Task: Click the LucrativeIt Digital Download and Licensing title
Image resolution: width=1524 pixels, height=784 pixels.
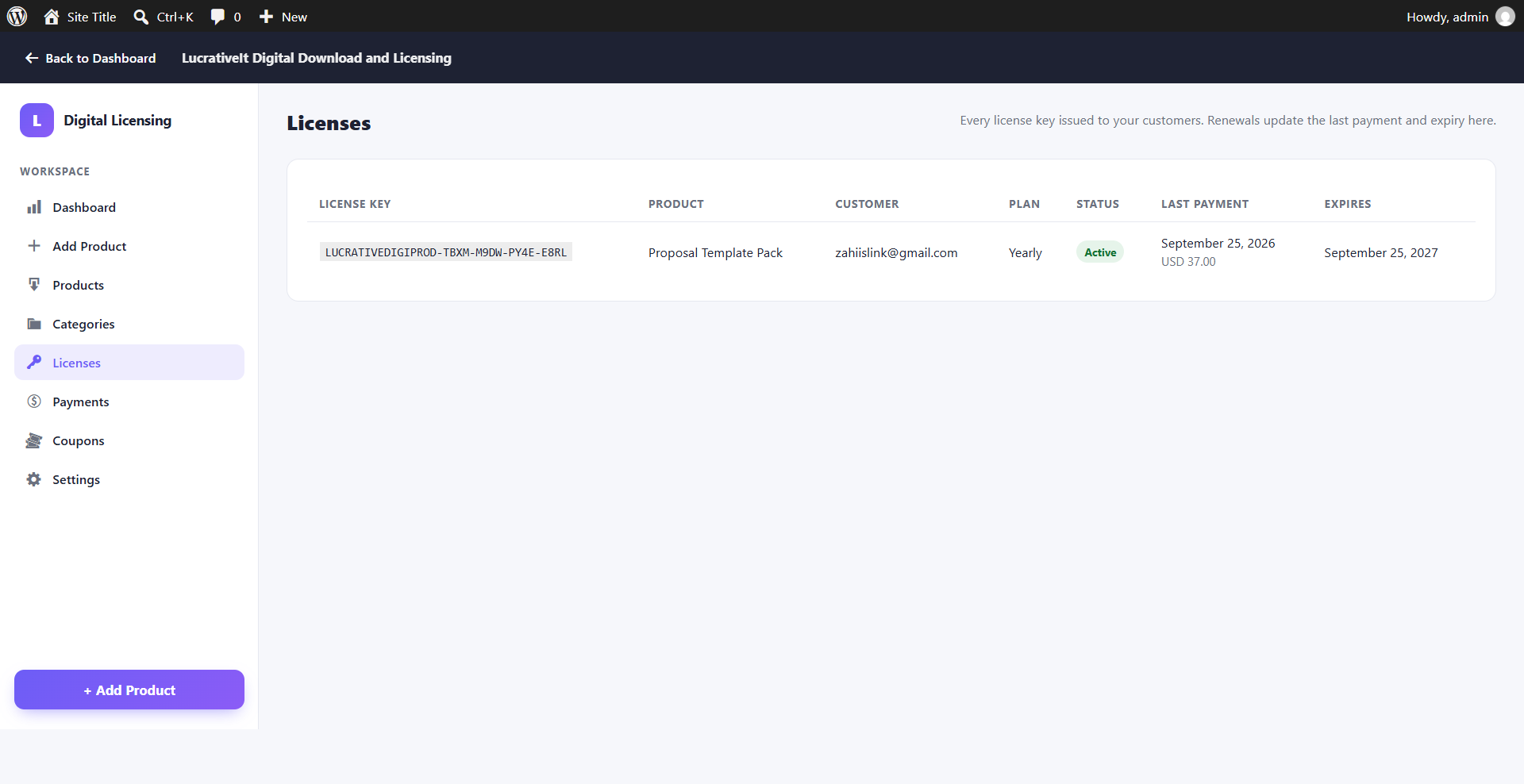Action: point(317,58)
